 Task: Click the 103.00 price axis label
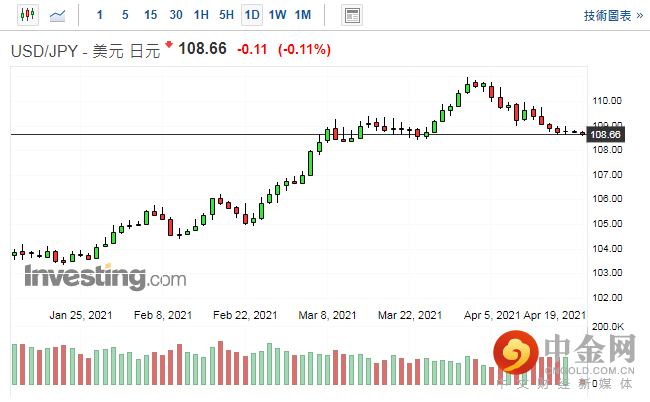coord(607,273)
